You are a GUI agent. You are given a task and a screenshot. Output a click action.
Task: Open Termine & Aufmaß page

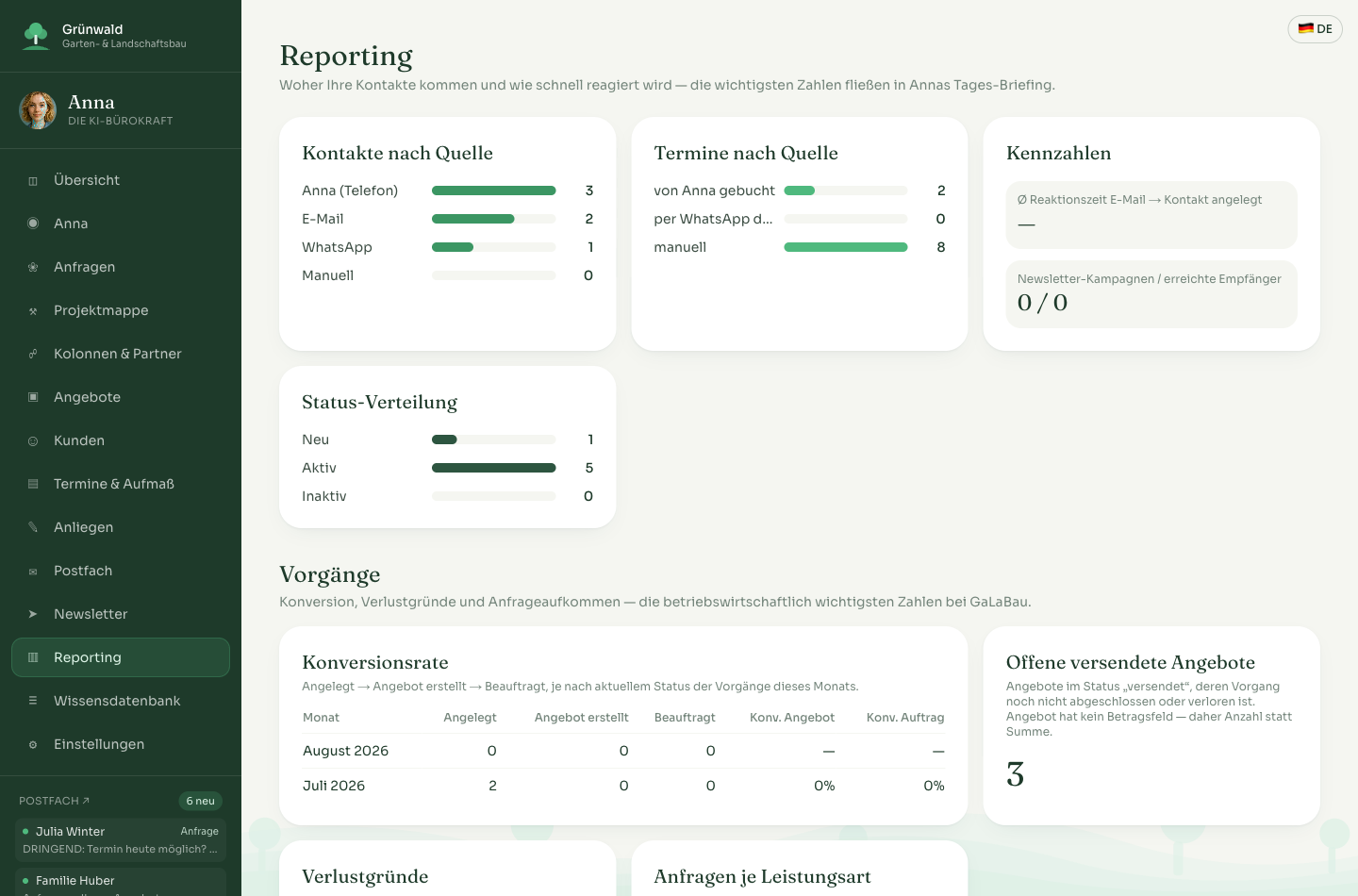(121, 484)
